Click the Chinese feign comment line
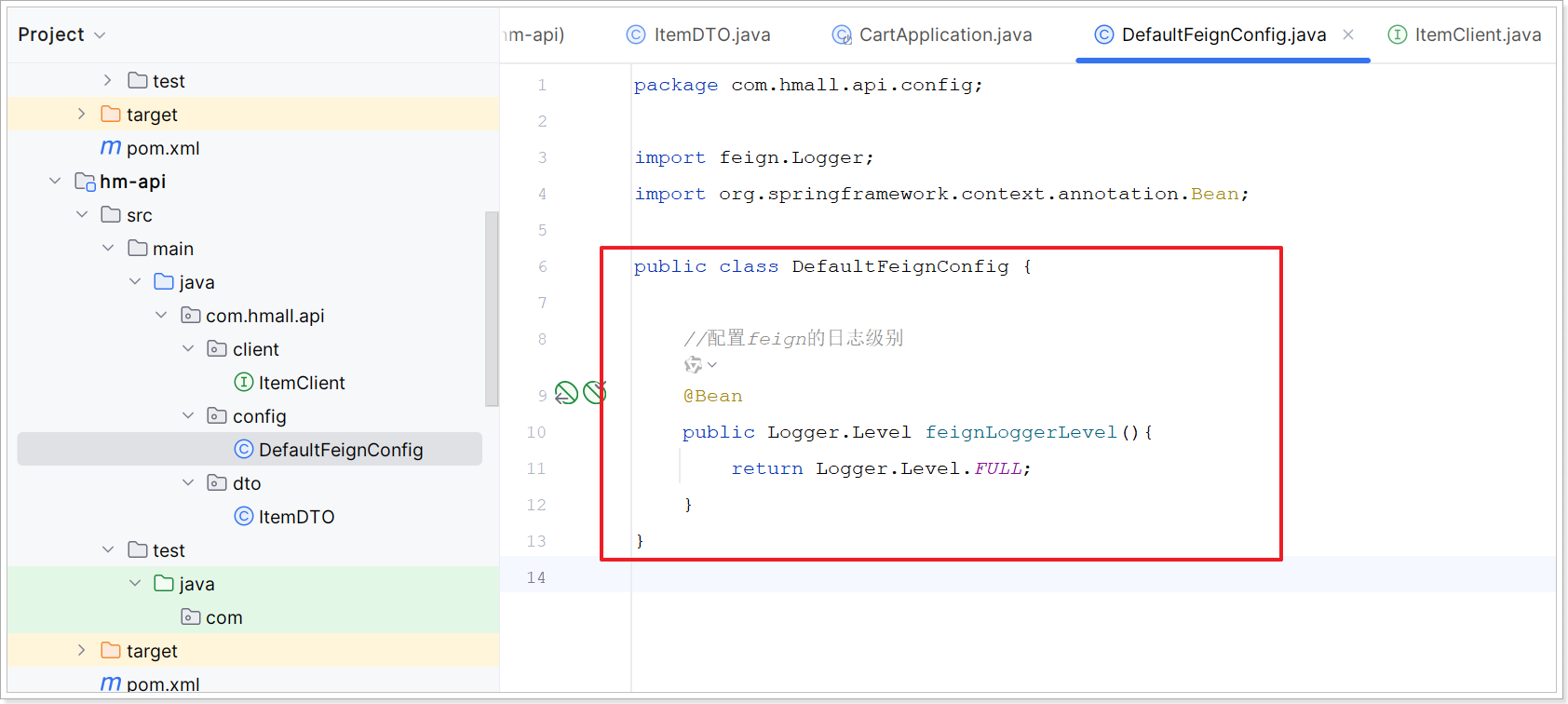 793,338
